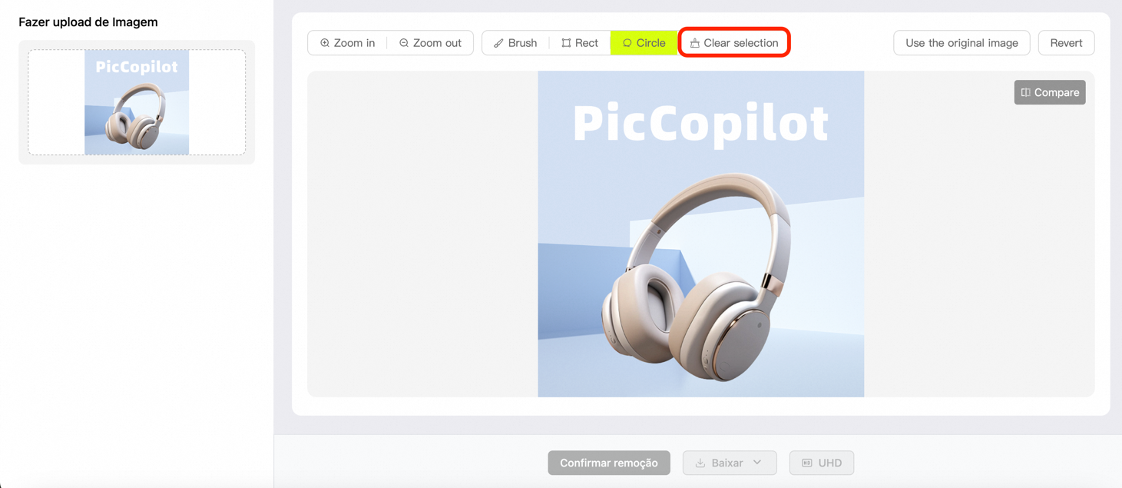Click the UHD button label
The width and height of the screenshot is (1122, 488).
tap(829, 463)
